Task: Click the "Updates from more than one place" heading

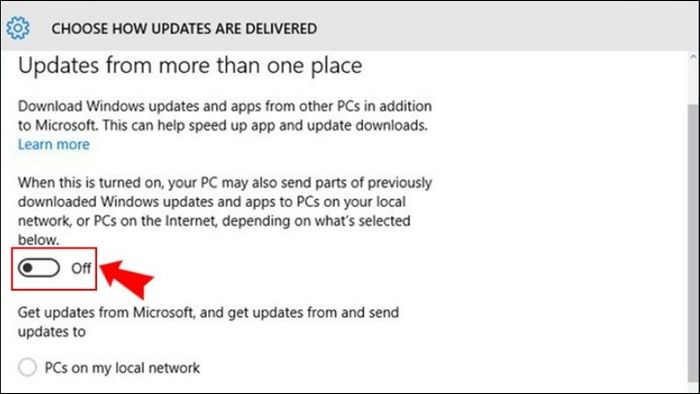Action: click(x=190, y=66)
